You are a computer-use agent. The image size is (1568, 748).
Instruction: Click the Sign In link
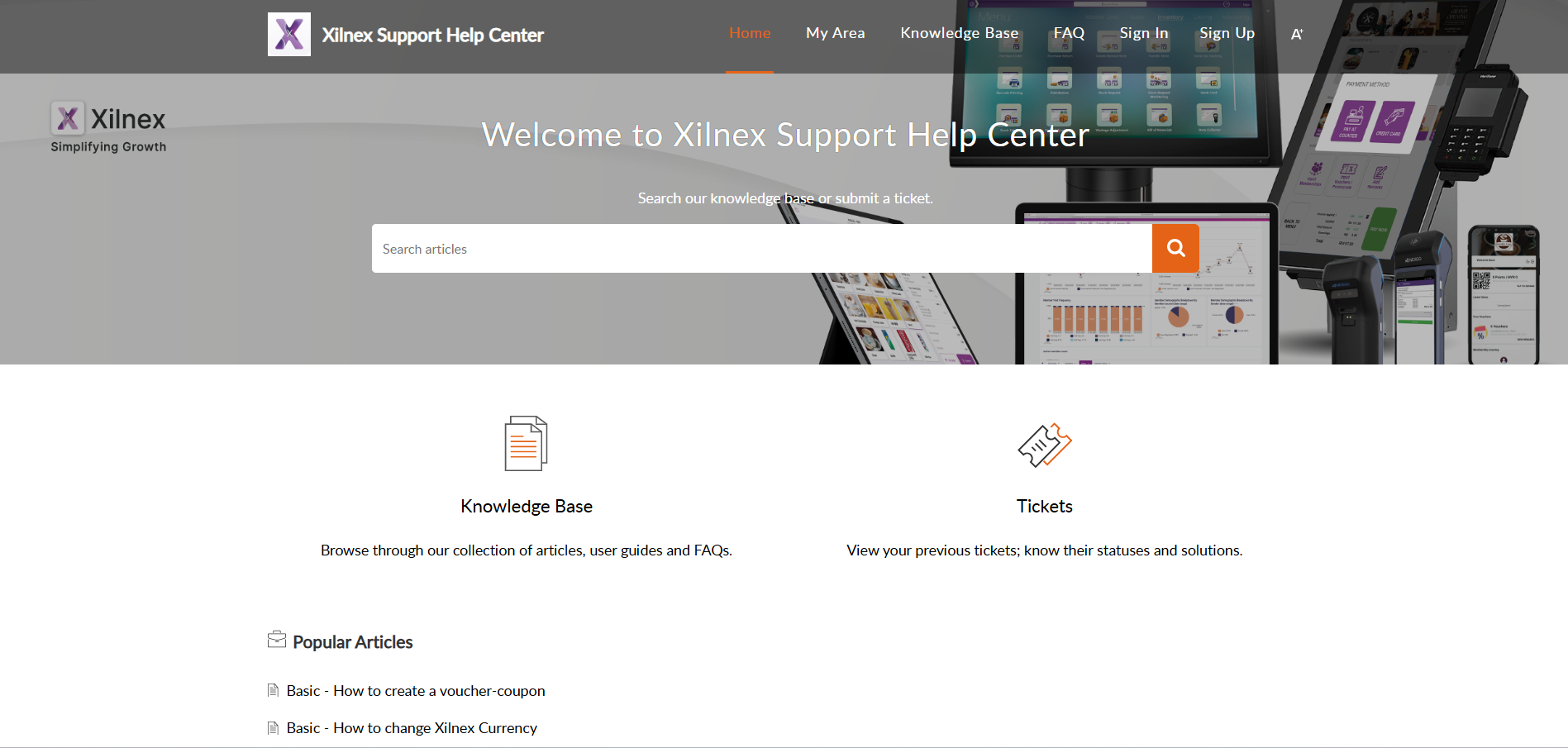click(1144, 33)
